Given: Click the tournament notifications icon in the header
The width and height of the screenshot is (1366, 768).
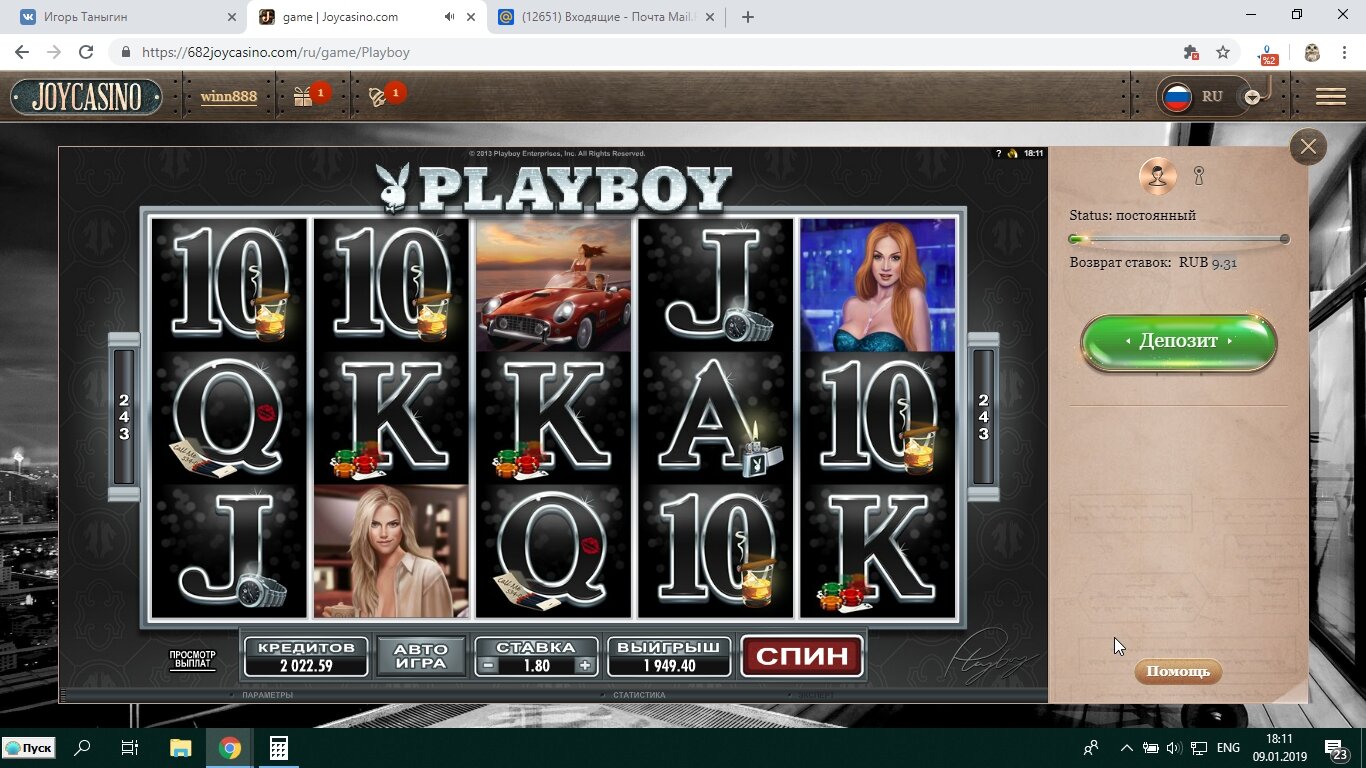Looking at the screenshot, I should (378, 96).
